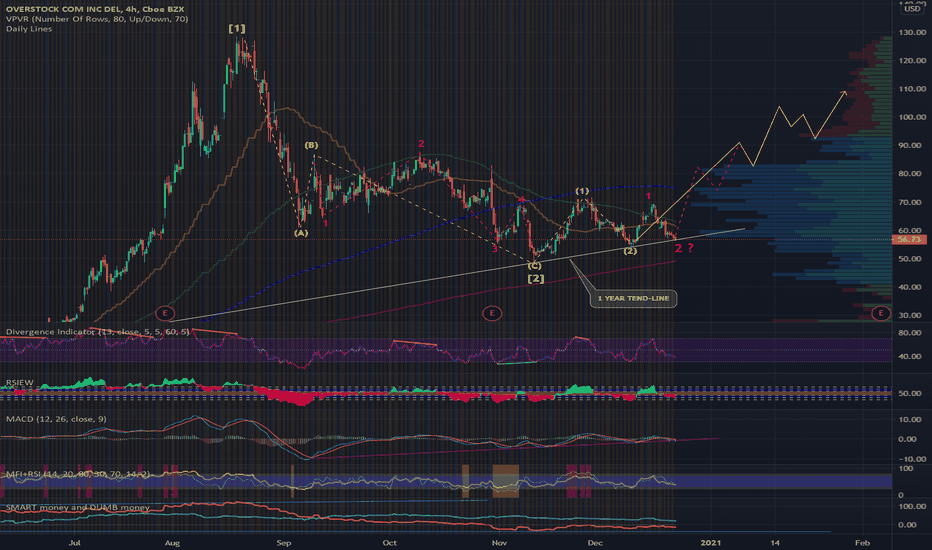Select the VPVR indicator legend

coord(97,19)
